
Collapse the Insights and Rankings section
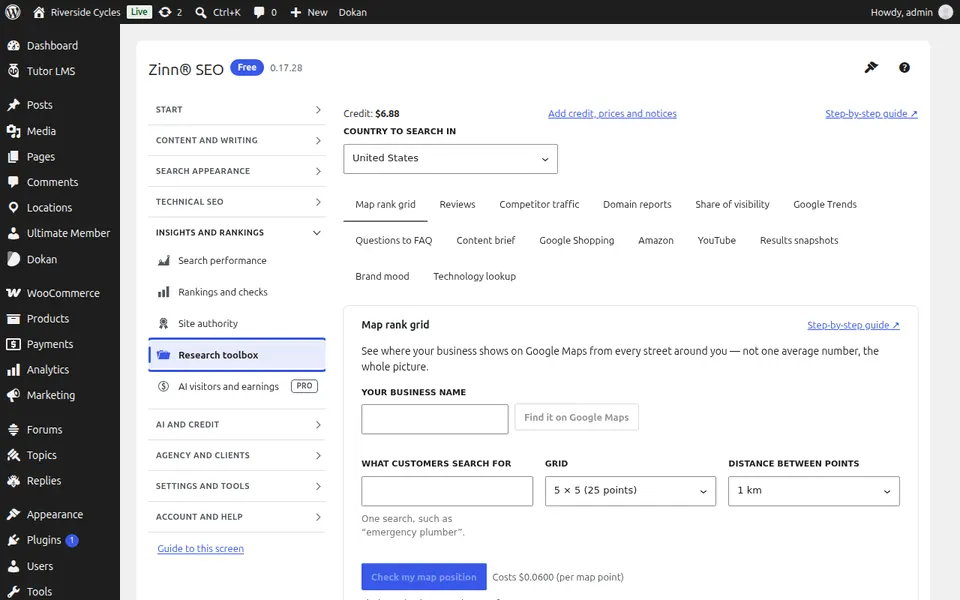pos(236,233)
